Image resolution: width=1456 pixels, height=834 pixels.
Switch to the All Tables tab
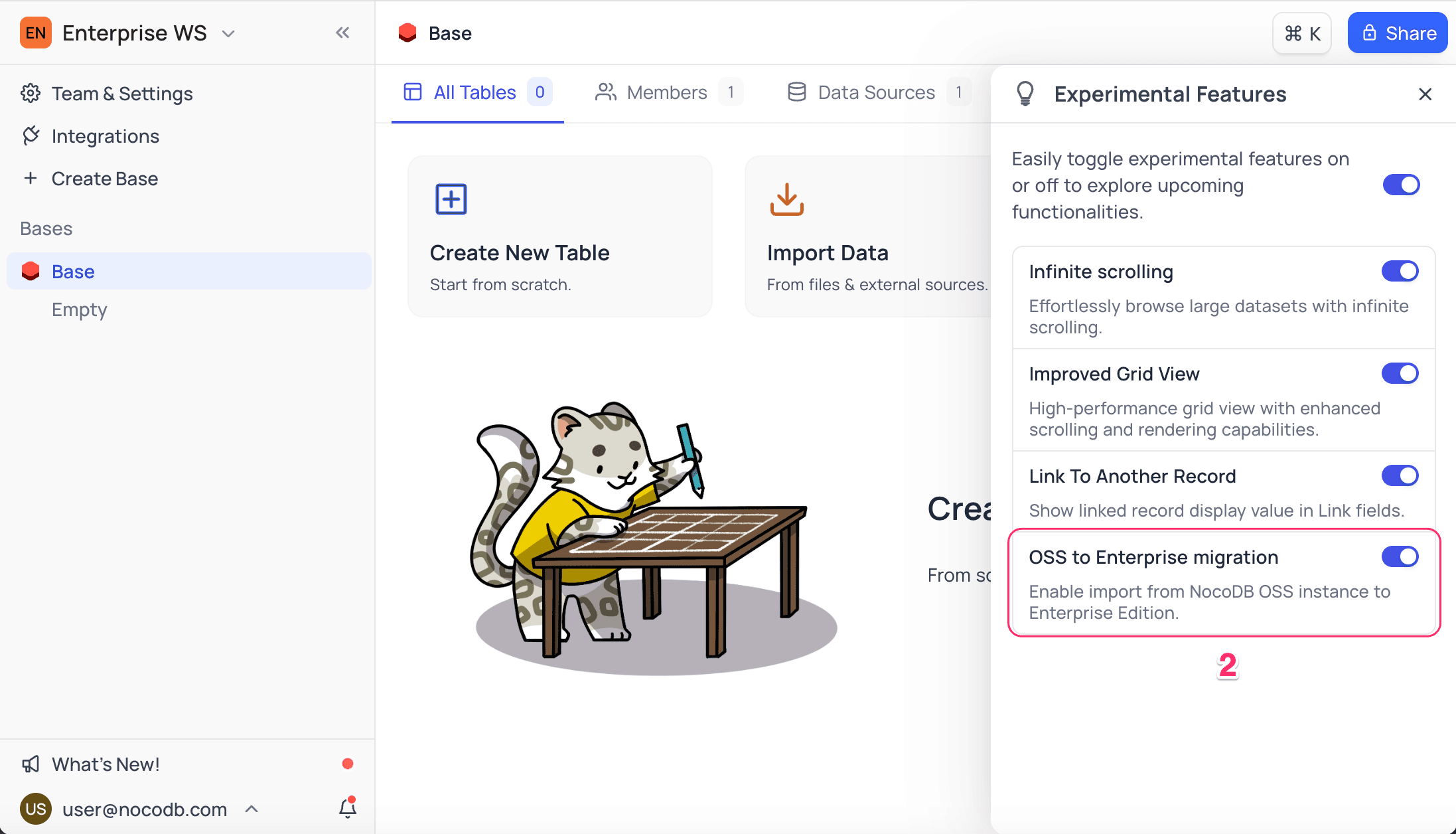tap(477, 92)
